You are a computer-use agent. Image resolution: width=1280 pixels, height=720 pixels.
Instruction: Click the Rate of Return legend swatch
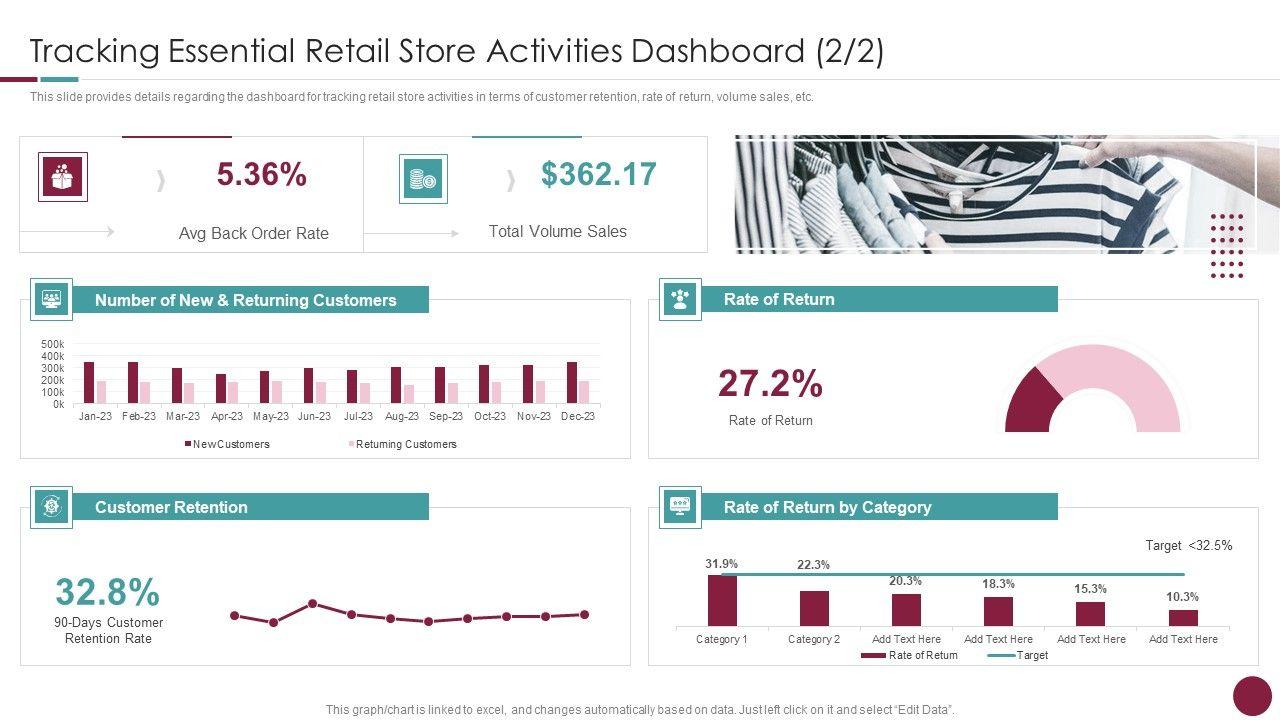pos(873,656)
